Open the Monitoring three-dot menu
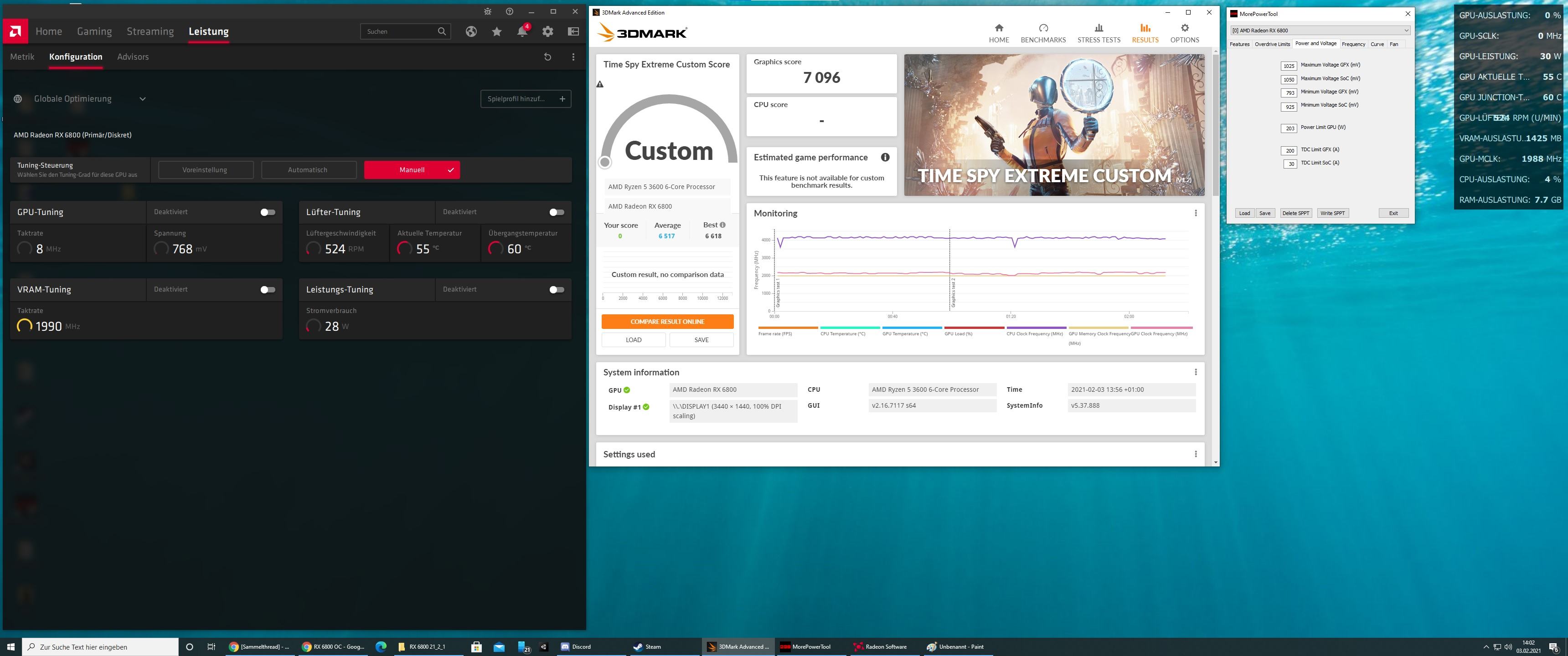The image size is (1568, 656). click(1196, 213)
